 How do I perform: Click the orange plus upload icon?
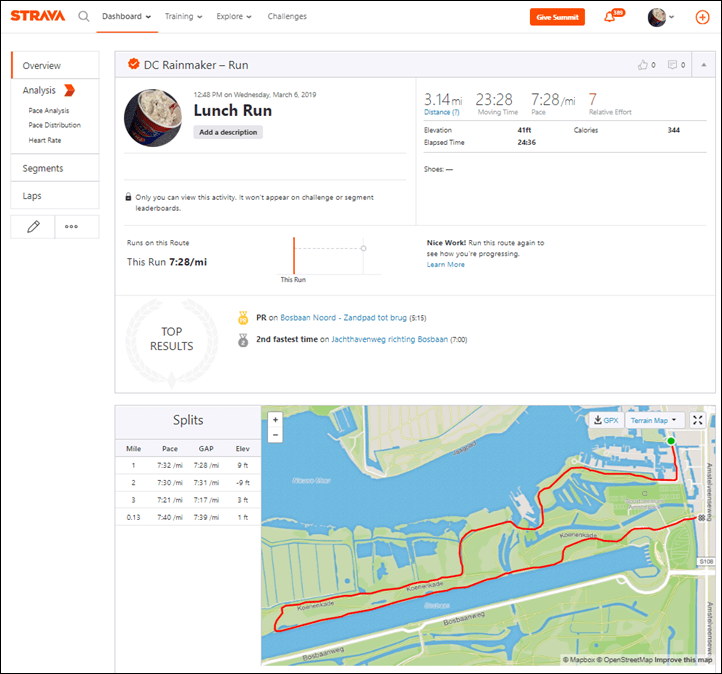pyautogui.click(x=702, y=17)
